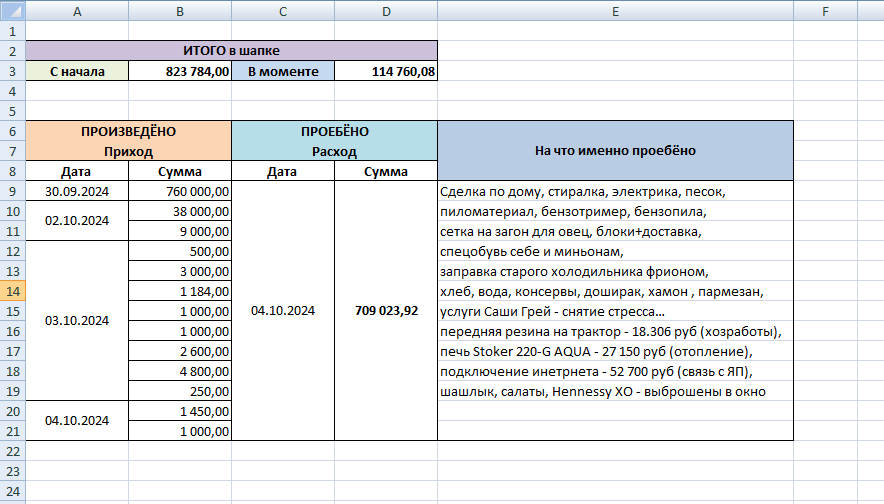Select the cell with 114 760,08
Screen dimensions: 884x504
point(386,71)
